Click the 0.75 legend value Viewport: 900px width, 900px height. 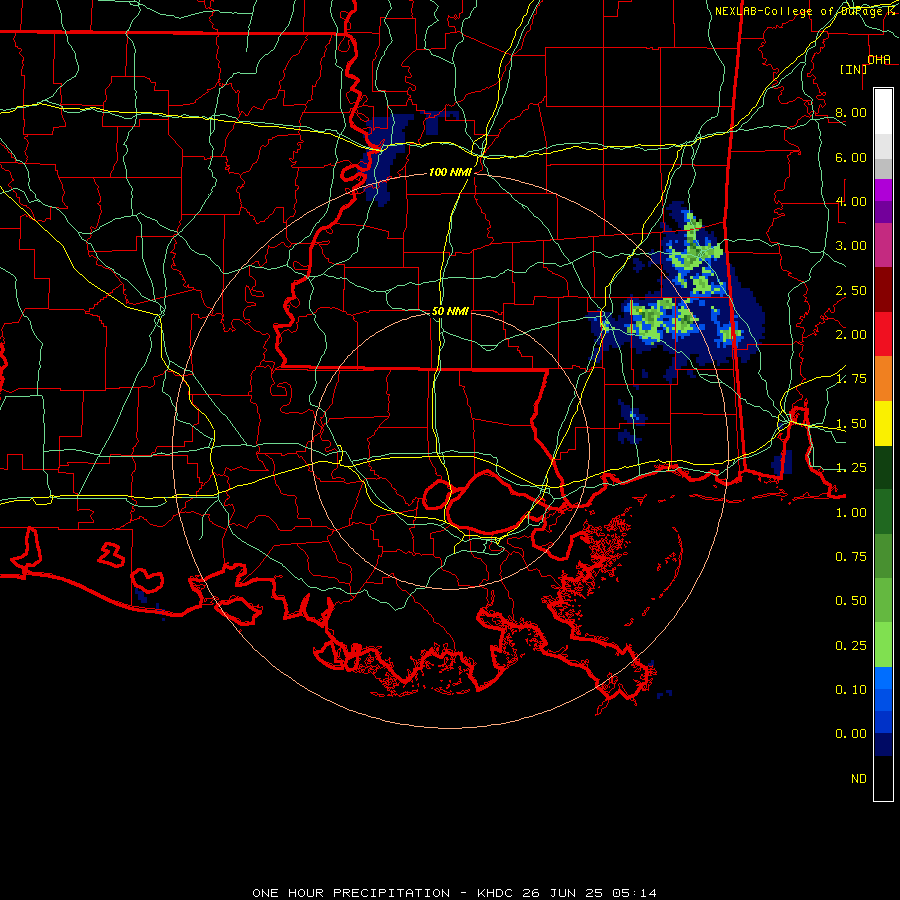[x=851, y=557]
